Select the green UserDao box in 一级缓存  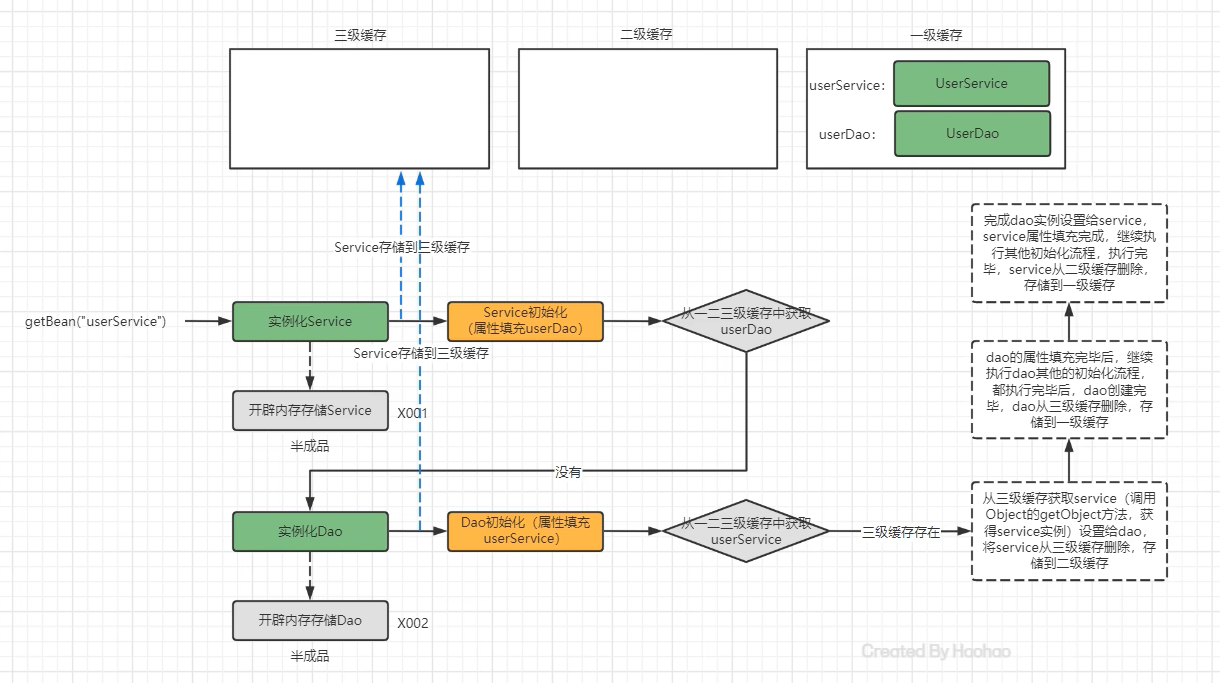coord(972,133)
